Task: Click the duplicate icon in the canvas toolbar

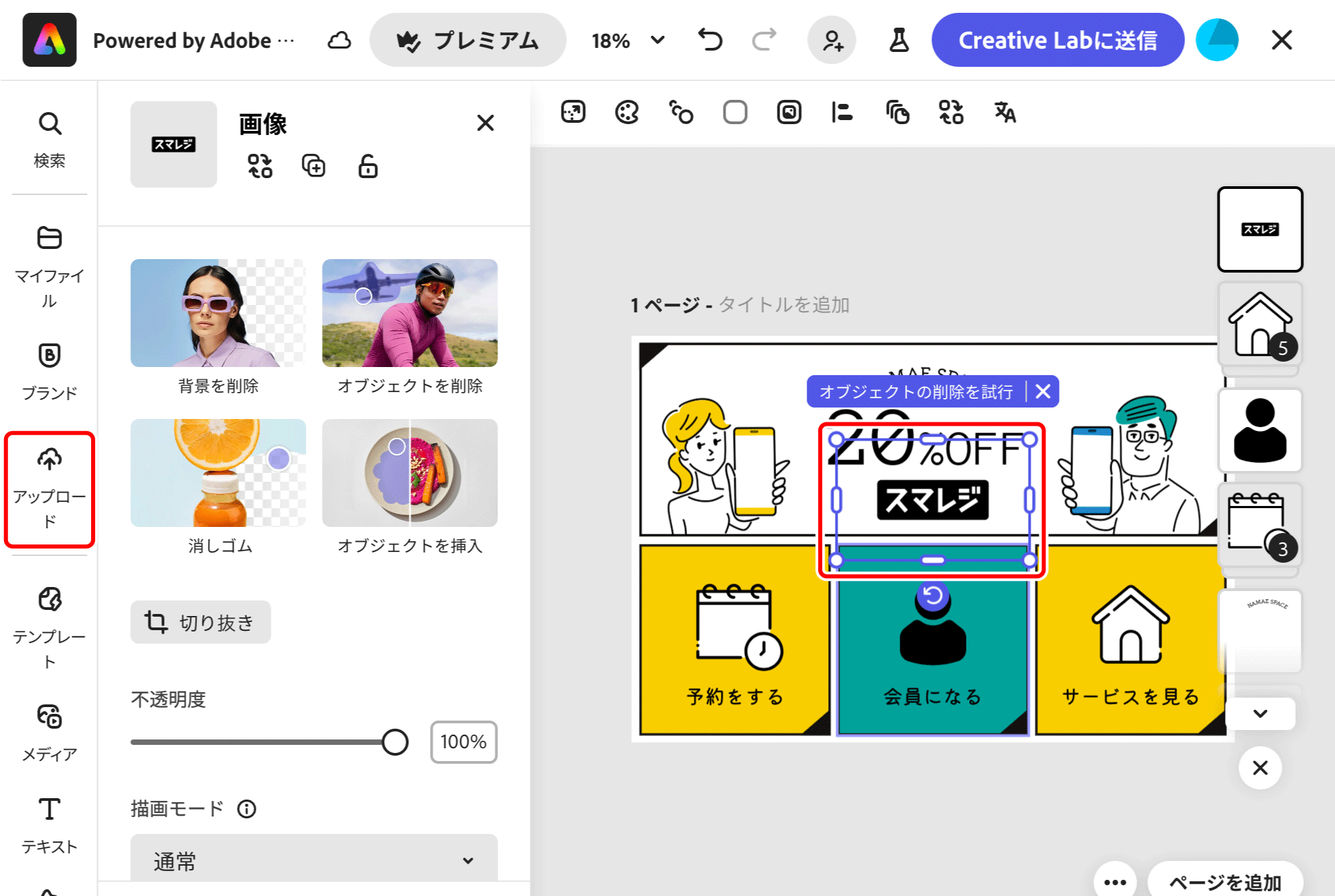Action: click(x=897, y=113)
